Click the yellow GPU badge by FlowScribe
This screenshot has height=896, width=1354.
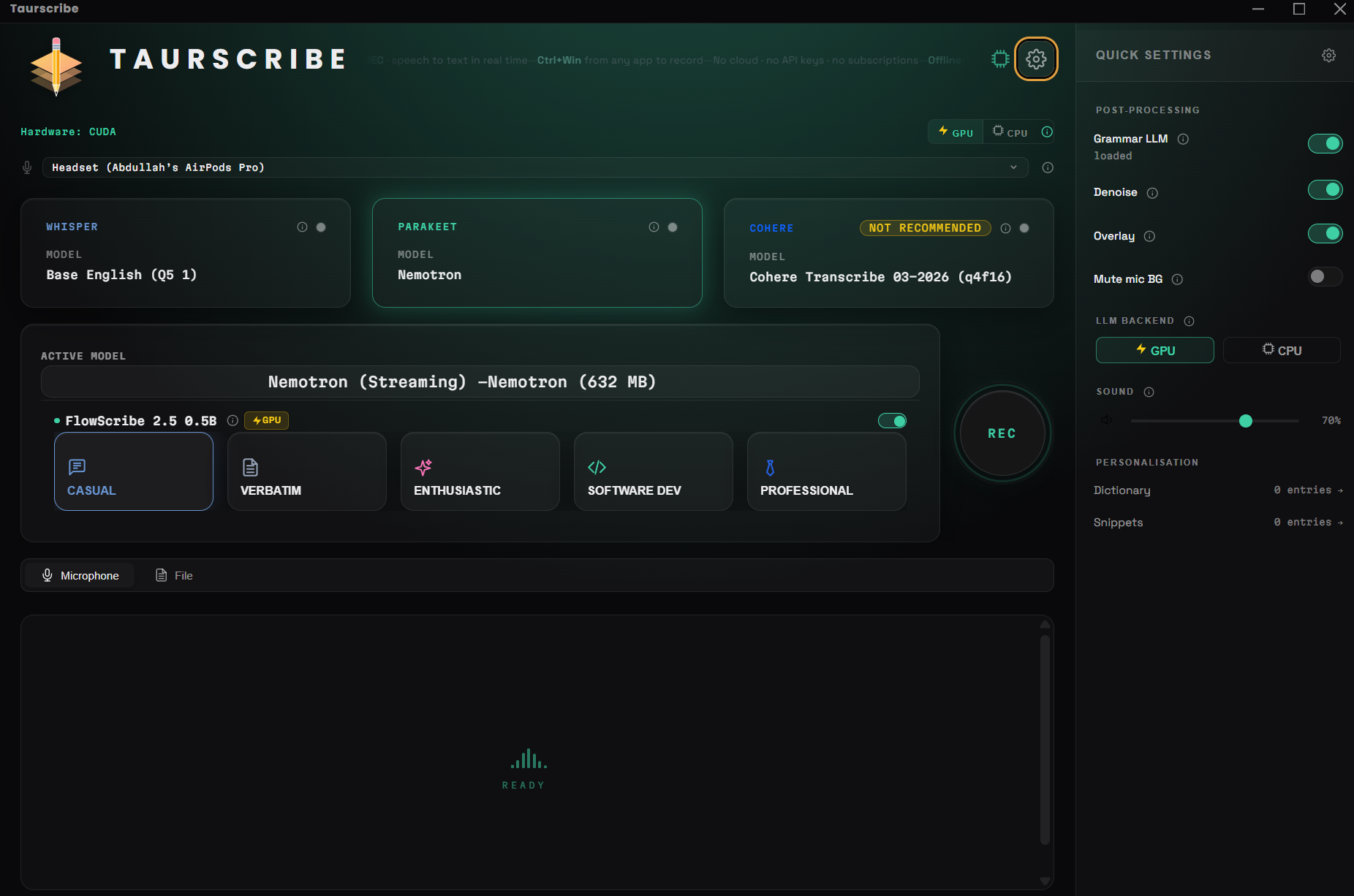tap(266, 420)
